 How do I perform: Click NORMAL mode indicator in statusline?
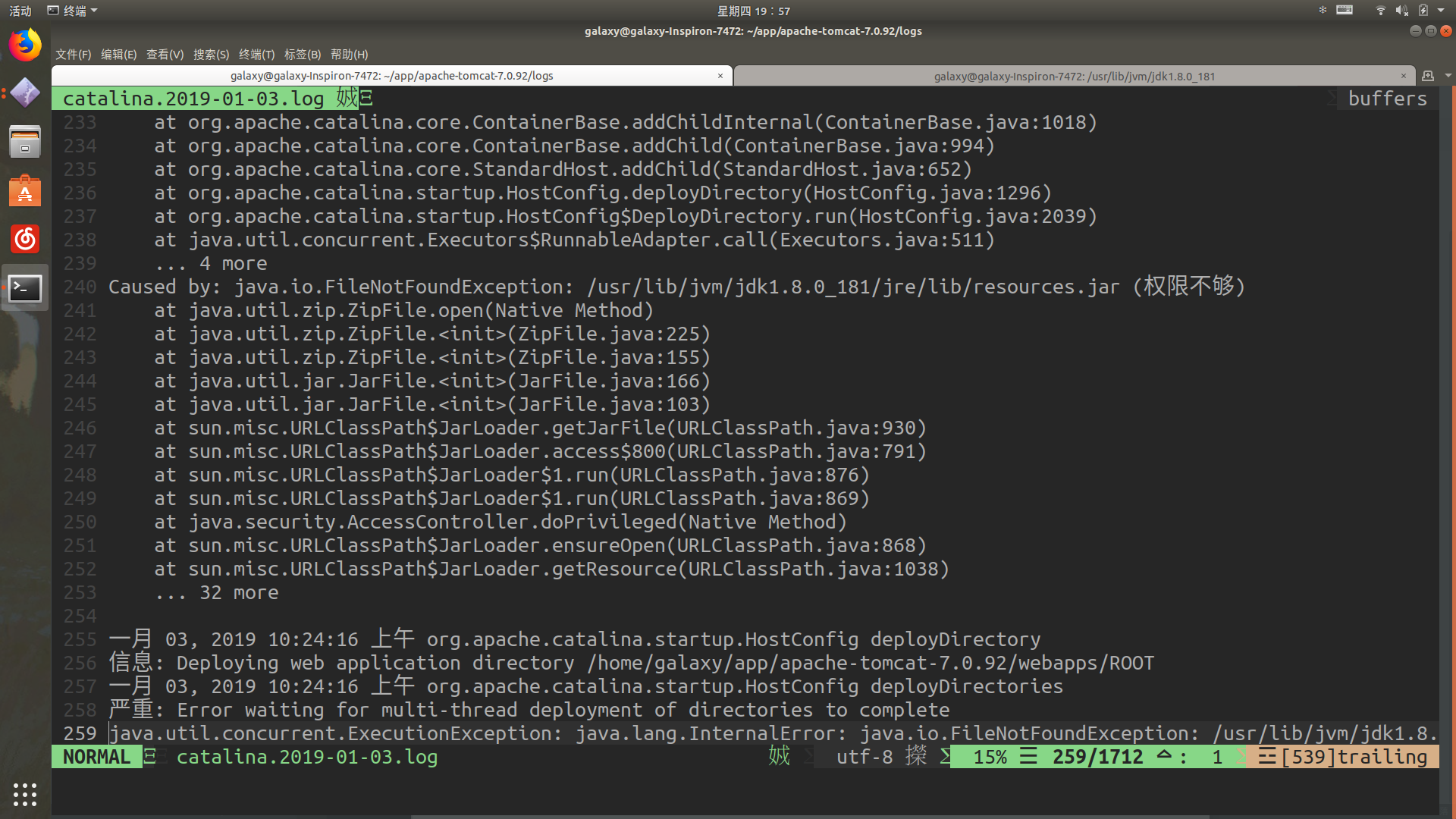(96, 757)
